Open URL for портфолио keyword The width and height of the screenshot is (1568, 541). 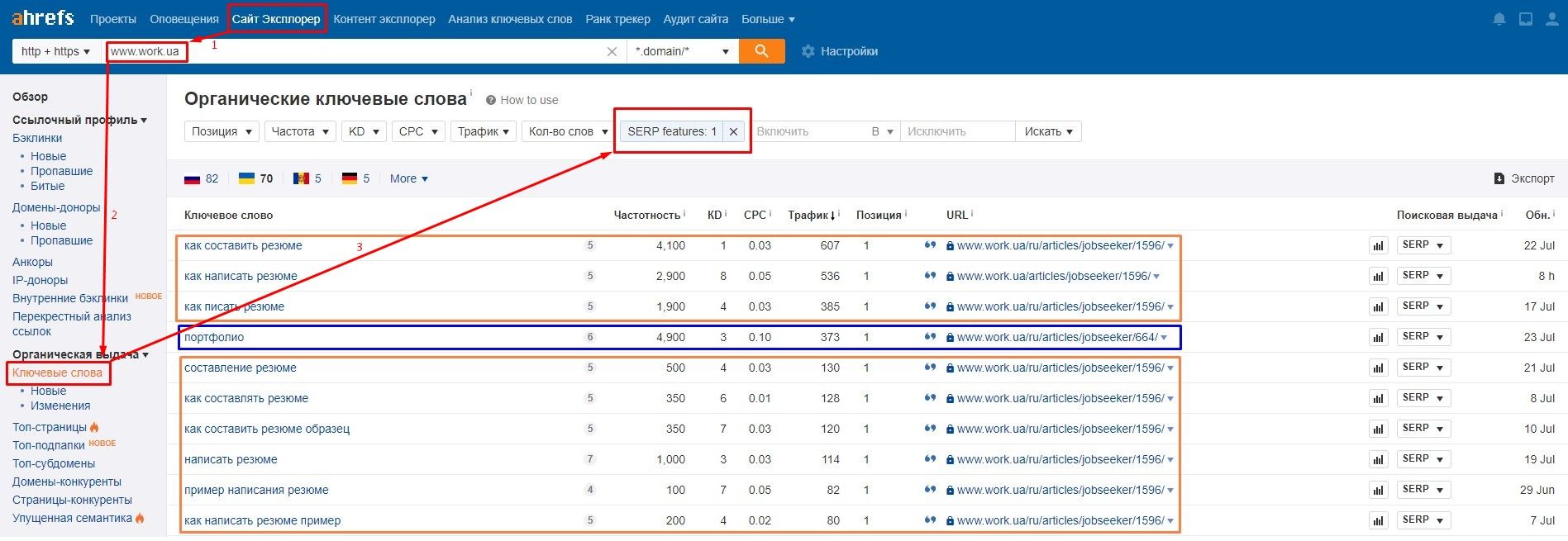click(1057, 337)
